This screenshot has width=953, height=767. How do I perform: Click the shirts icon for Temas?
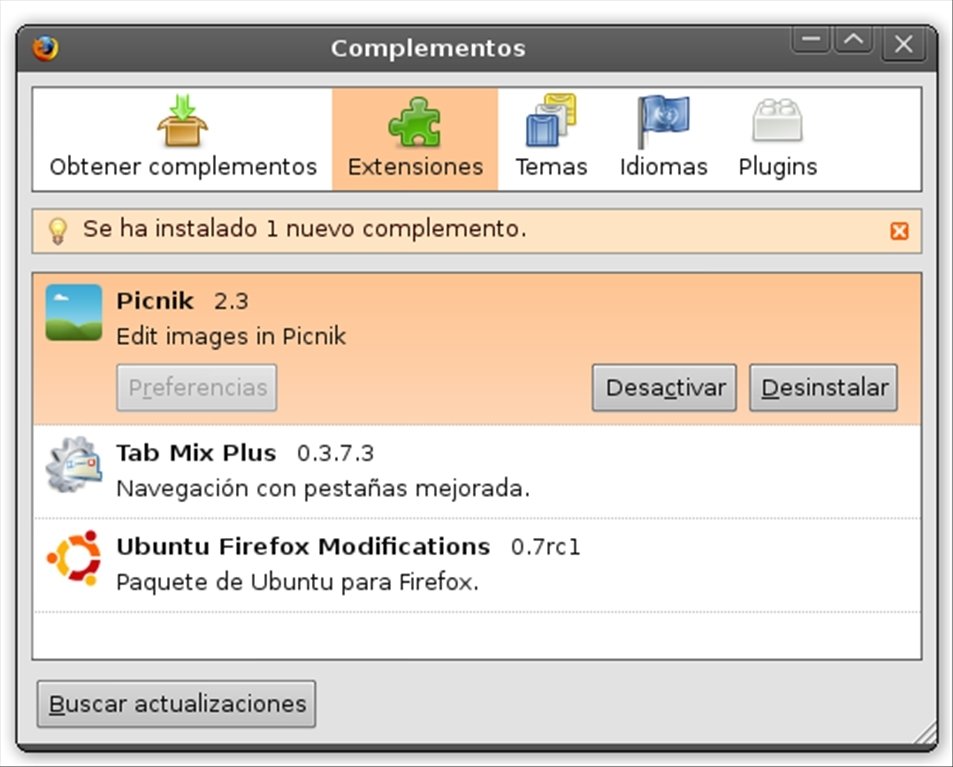551,120
